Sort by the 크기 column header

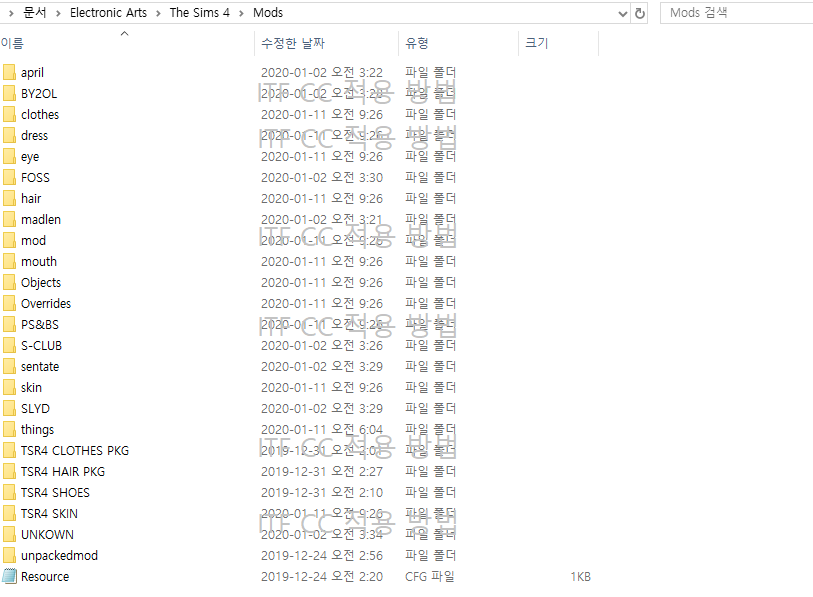click(537, 44)
